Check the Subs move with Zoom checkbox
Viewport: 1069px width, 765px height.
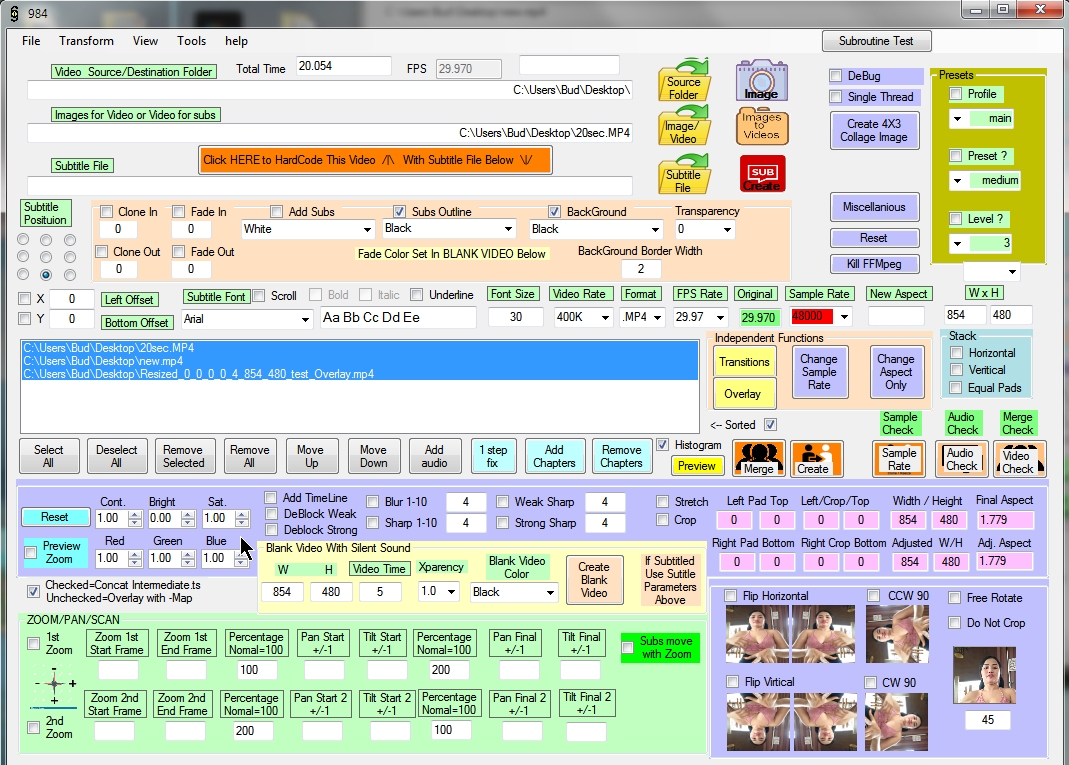coord(628,648)
